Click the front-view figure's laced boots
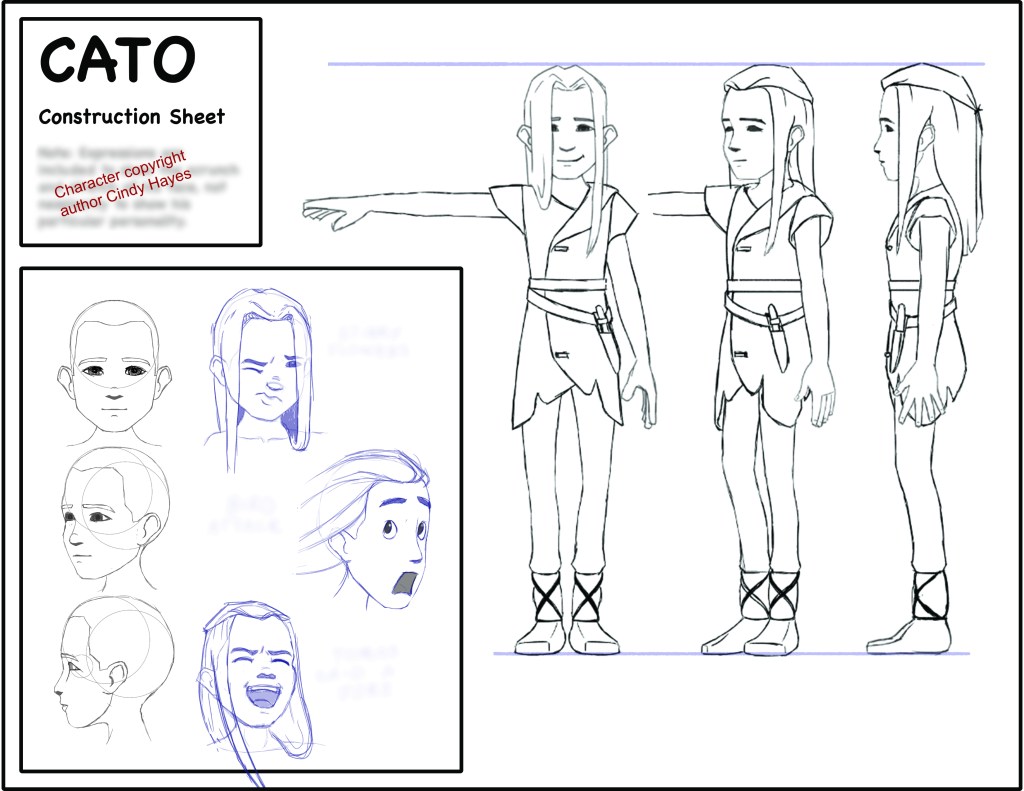Screen dimensions: 1024x791 (x=568, y=605)
